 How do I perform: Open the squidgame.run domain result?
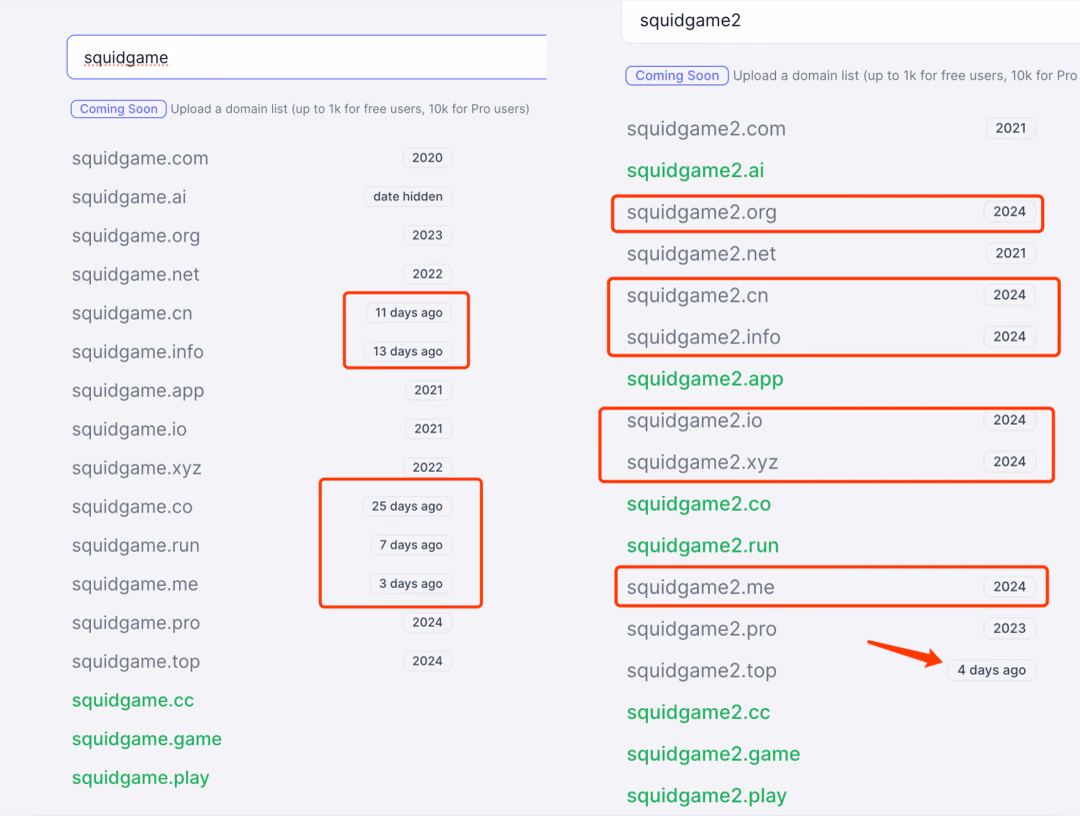(136, 545)
